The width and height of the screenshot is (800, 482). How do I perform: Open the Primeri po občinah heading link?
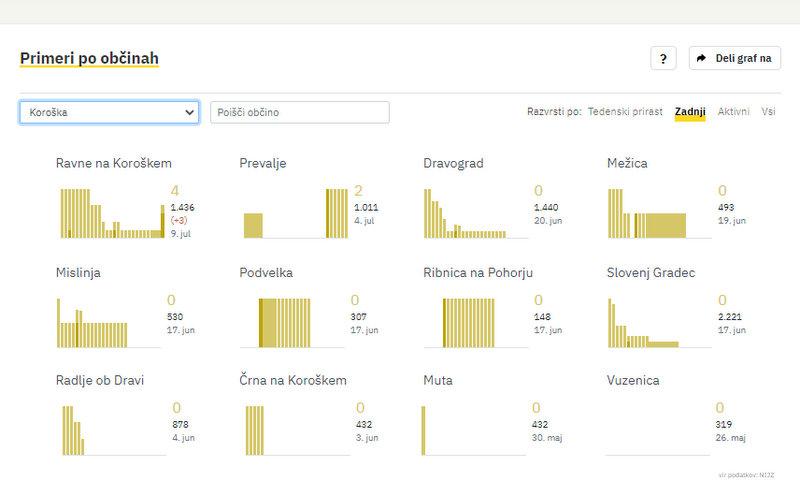89,59
